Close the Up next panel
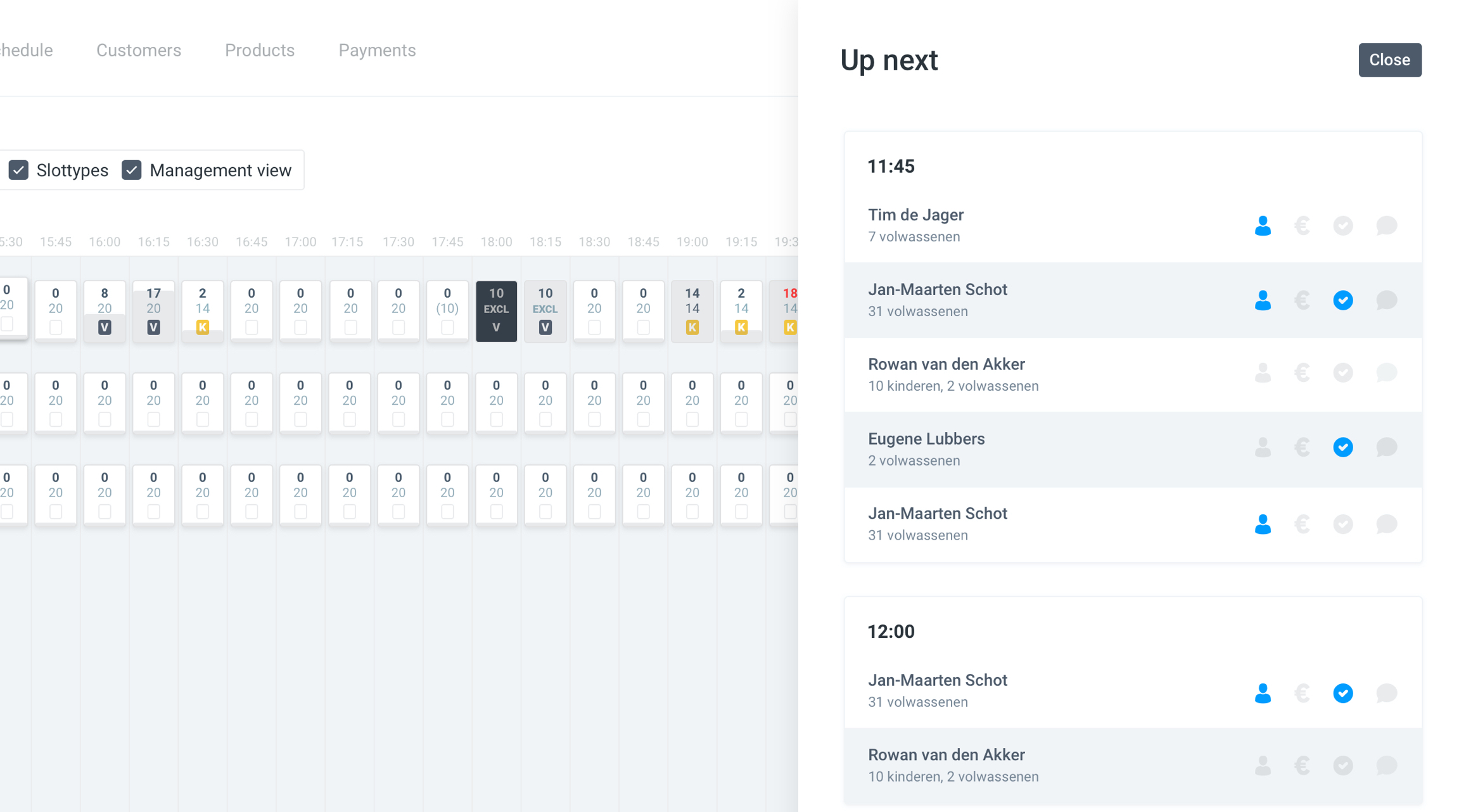The height and width of the screenshot is (812, 1466). point(1389,60)
